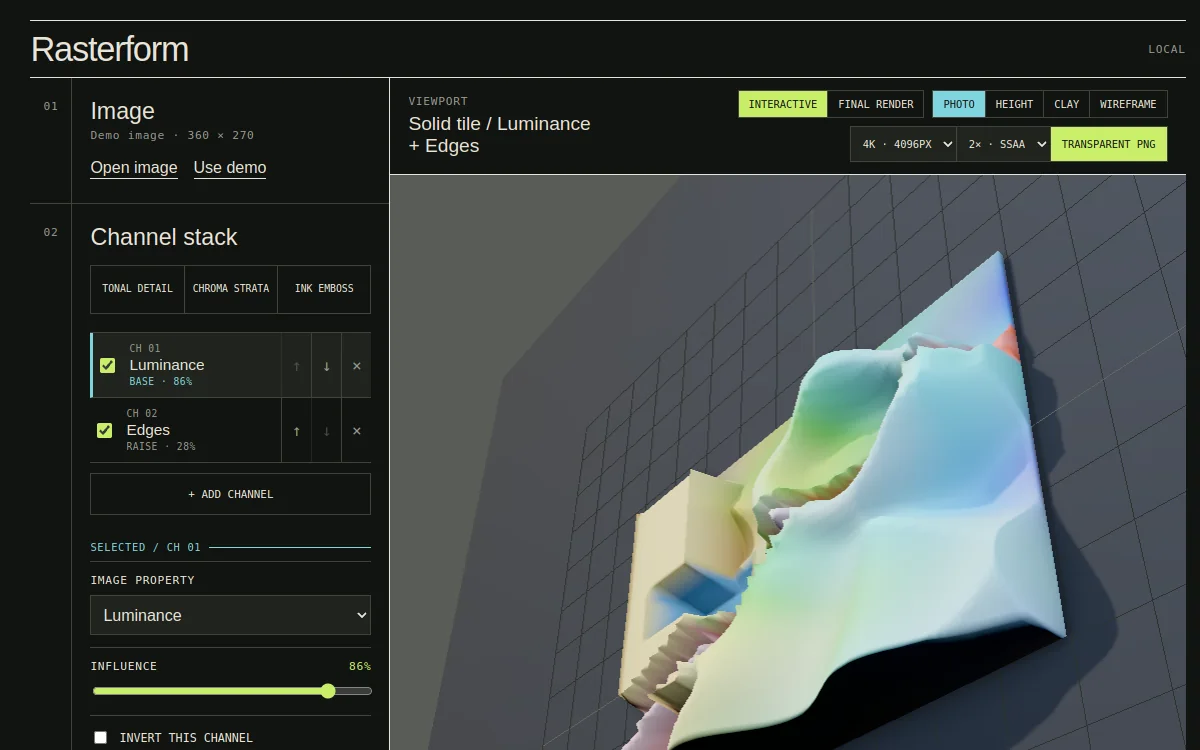This screenshot has height=750, width=1200.
Task: Select the Clay view mode
Action: tap(1067, 104)
